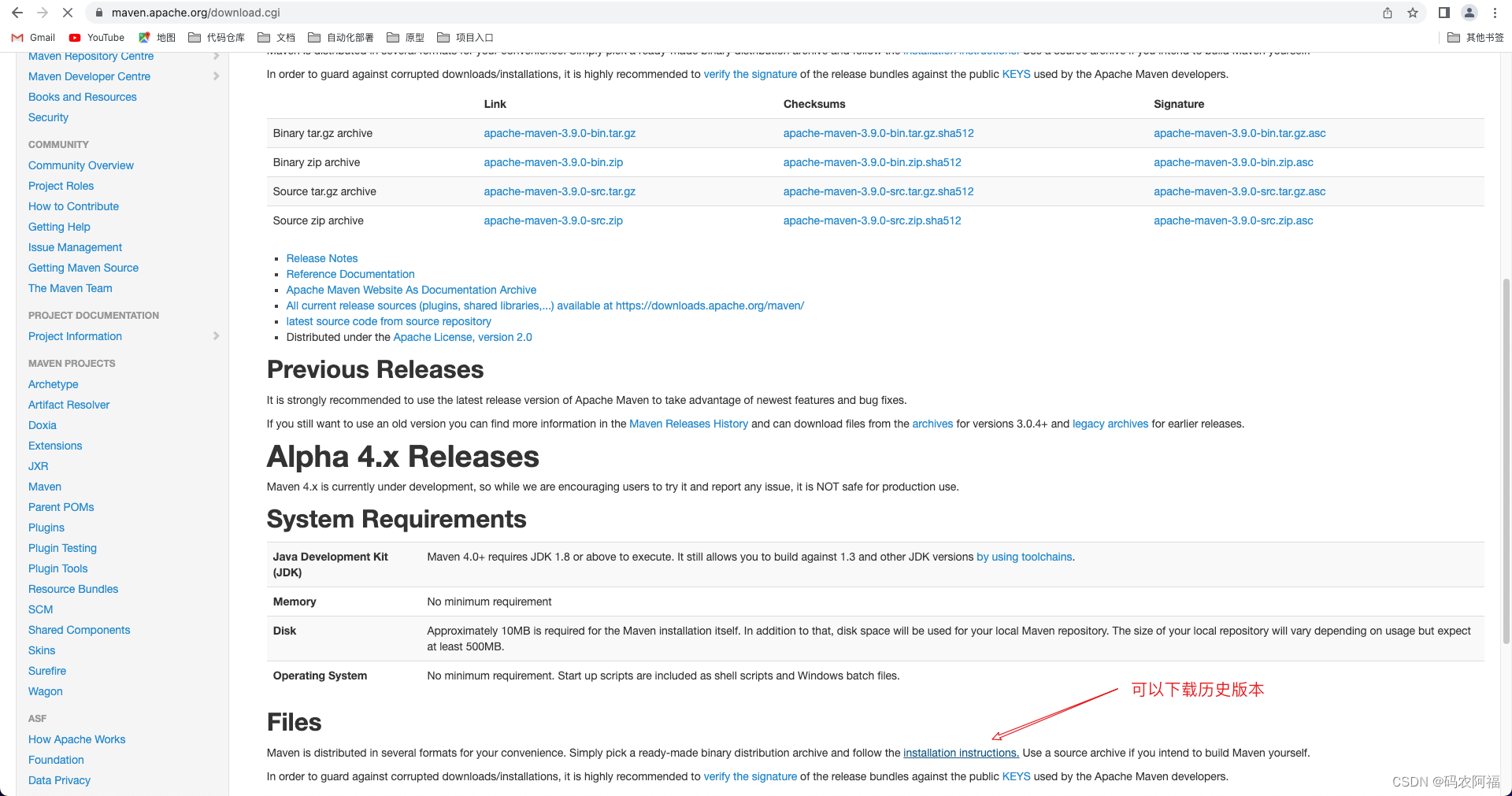Viewport: 1512px width, 796px height.
Task: Open the Security sidebar link
Action: (48, 117)
